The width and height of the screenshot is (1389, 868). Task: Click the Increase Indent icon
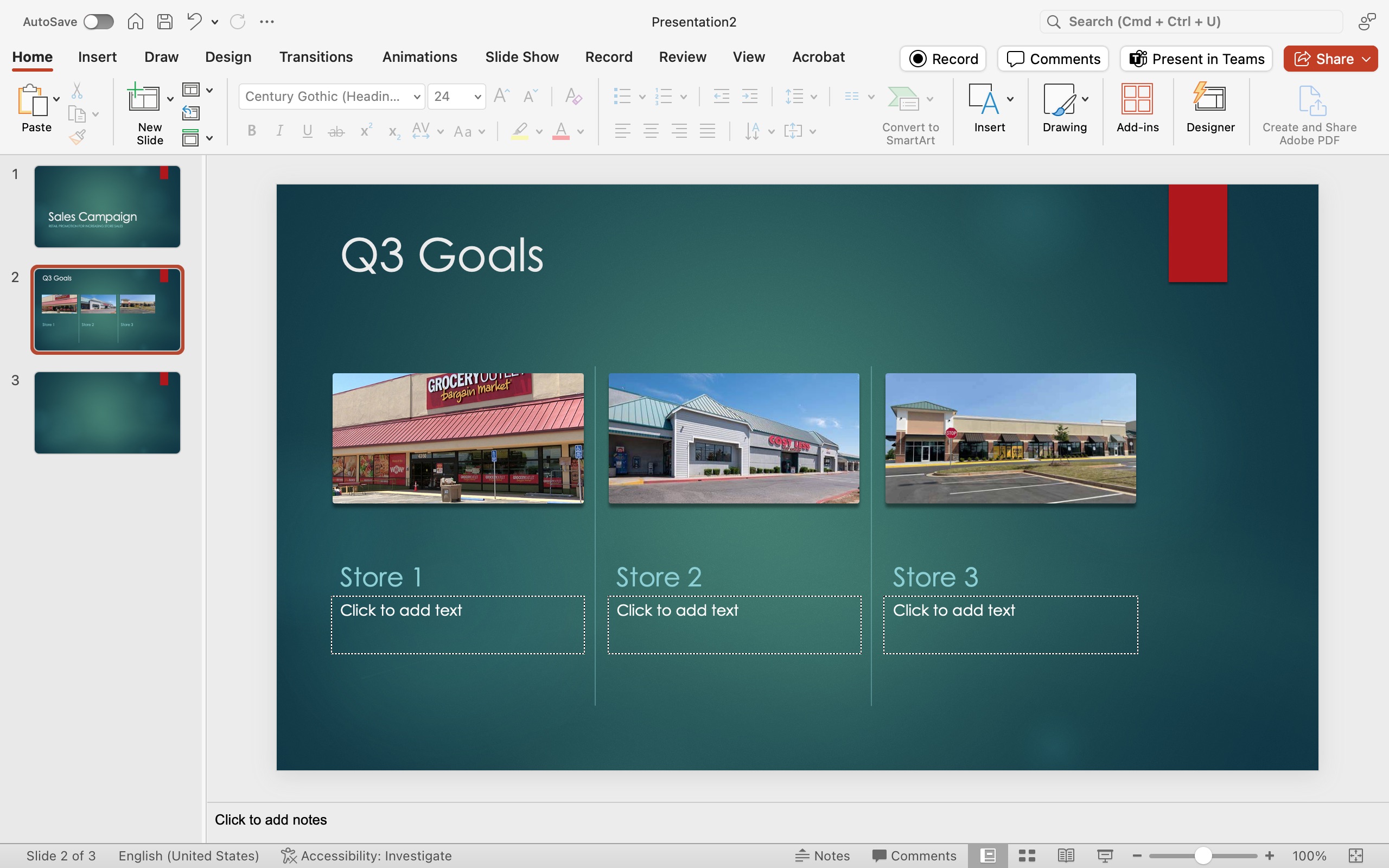750,97
